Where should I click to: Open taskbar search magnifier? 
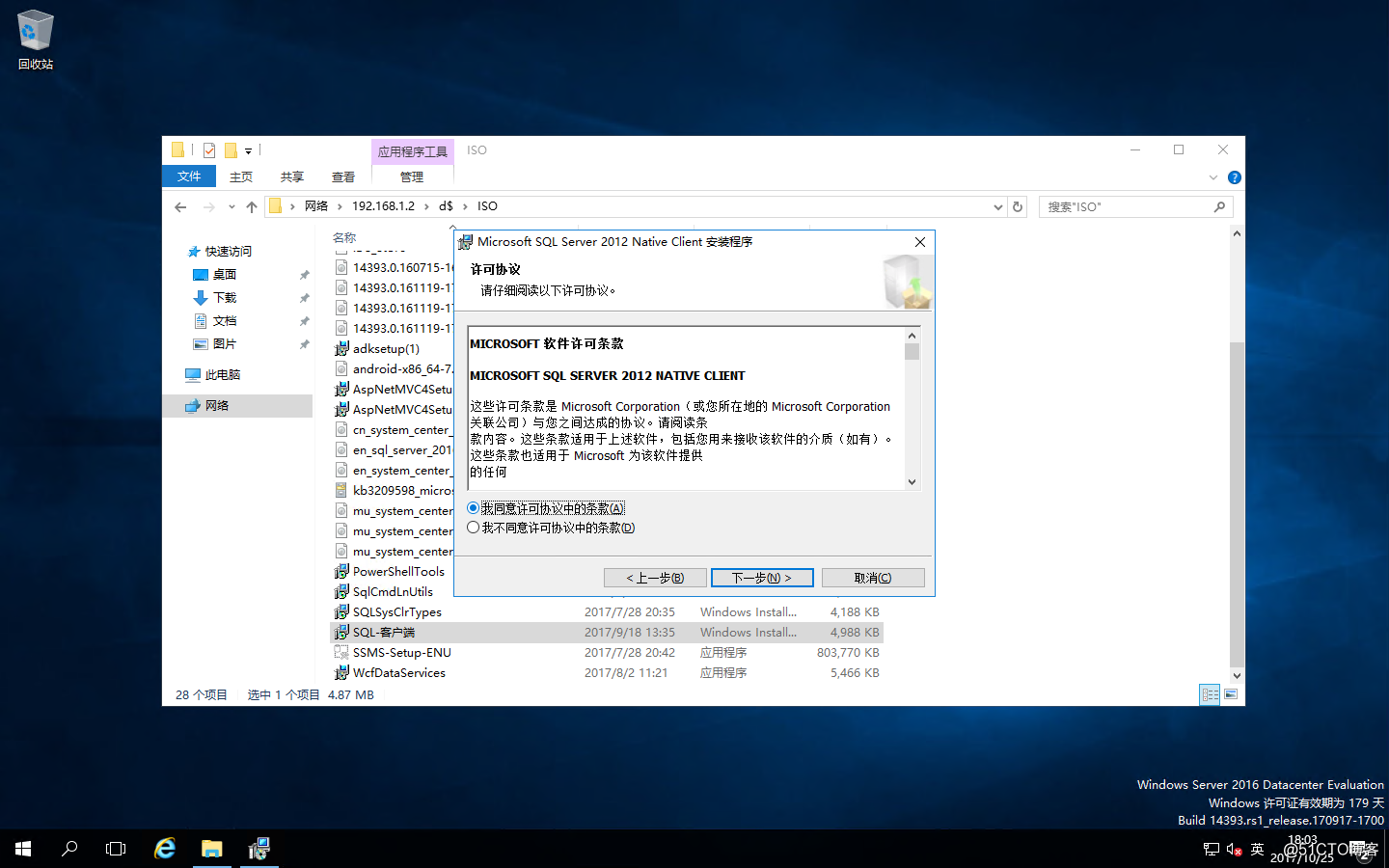tap(69, 849)
